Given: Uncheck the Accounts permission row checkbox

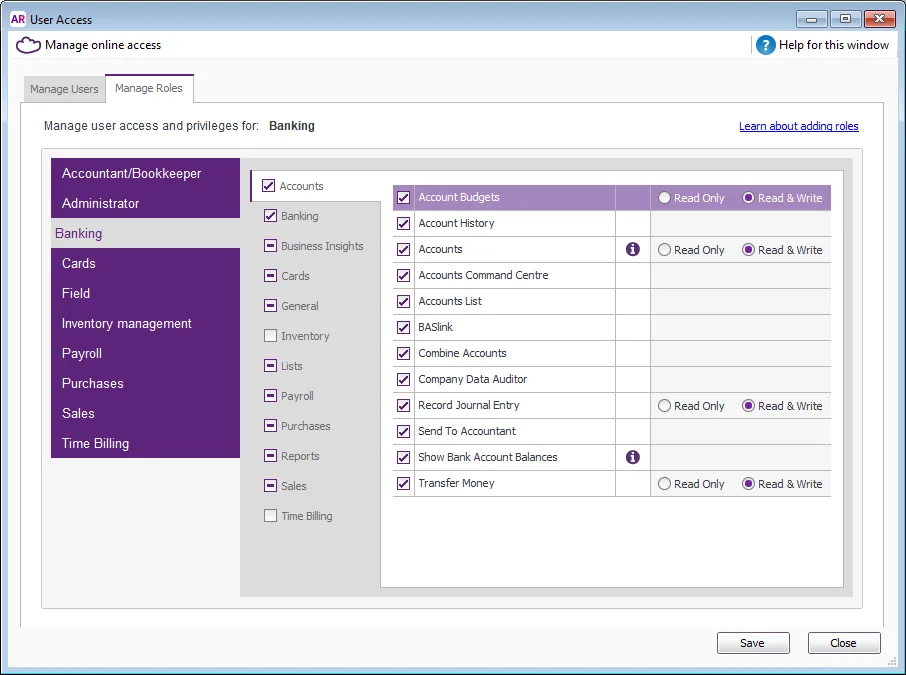Looking at the screenshot, I should (403, 250).
